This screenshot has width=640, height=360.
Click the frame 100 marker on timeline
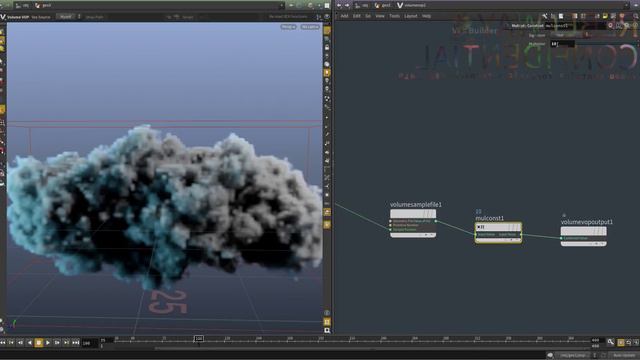click(x=198, y=339)
